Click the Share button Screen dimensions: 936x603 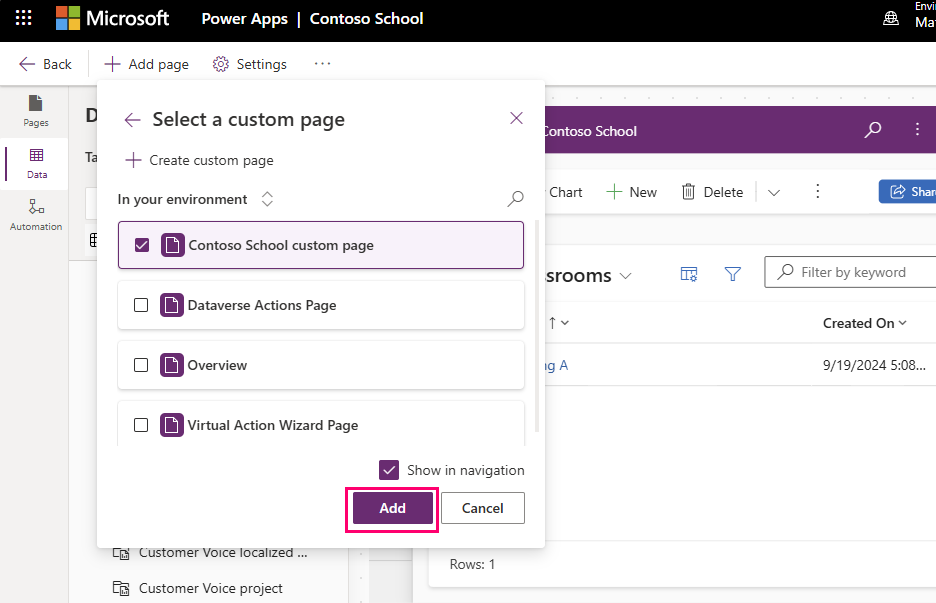point(907,192)
